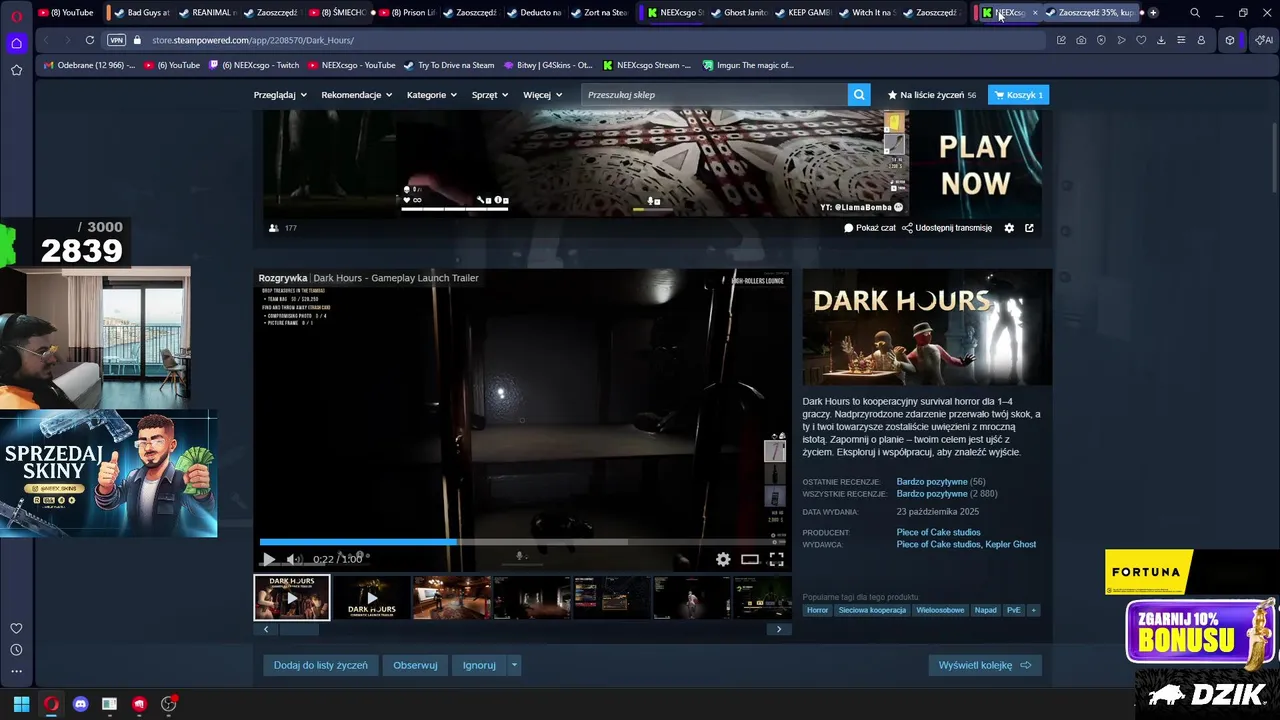Pop out the broadcast into new window
The image size is (1280, 720).
pyautogui.click(x=1029, y=228)
